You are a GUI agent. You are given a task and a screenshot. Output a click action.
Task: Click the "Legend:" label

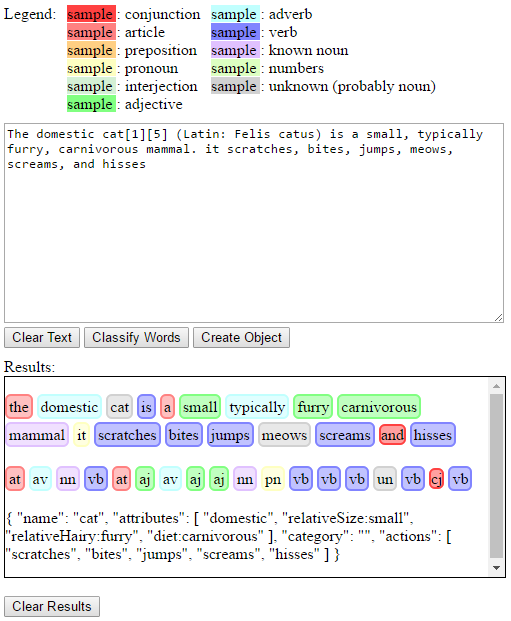[30, 14]
